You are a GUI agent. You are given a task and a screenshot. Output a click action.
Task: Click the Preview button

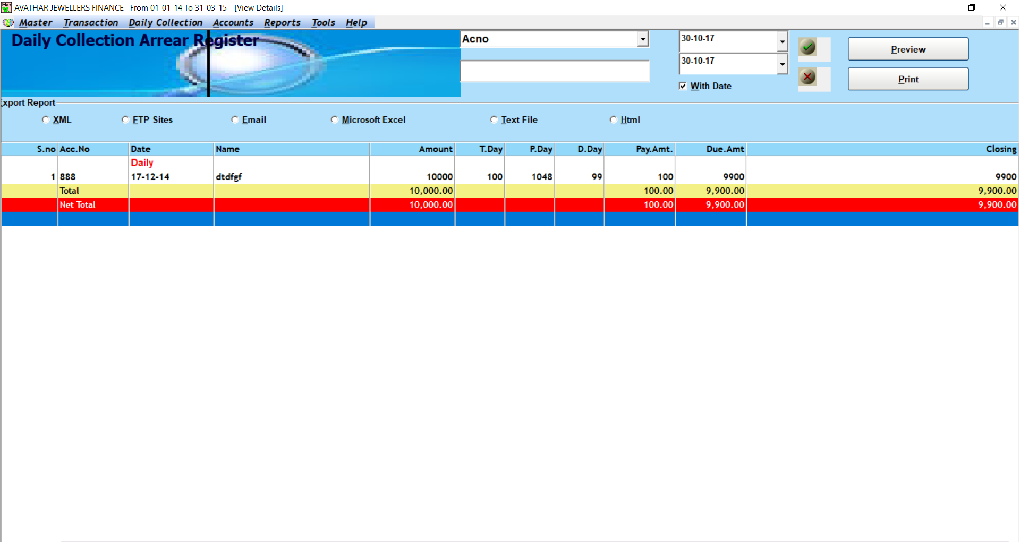907,49
